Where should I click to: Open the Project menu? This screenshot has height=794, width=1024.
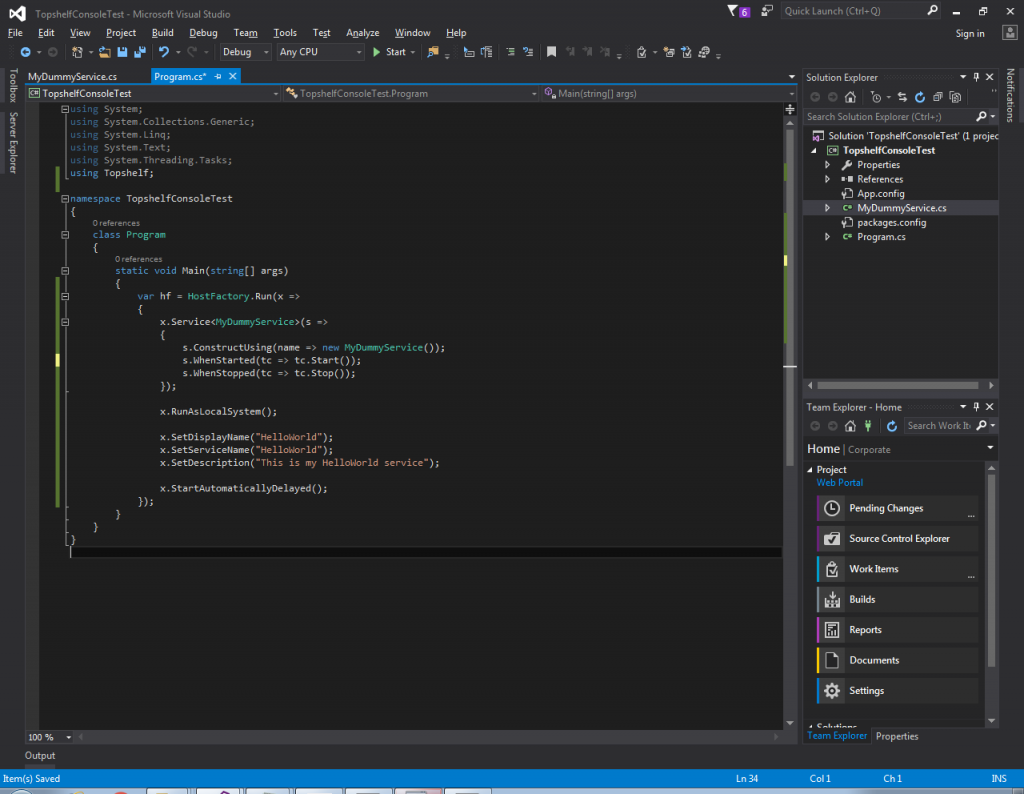(x=121, y=33)
